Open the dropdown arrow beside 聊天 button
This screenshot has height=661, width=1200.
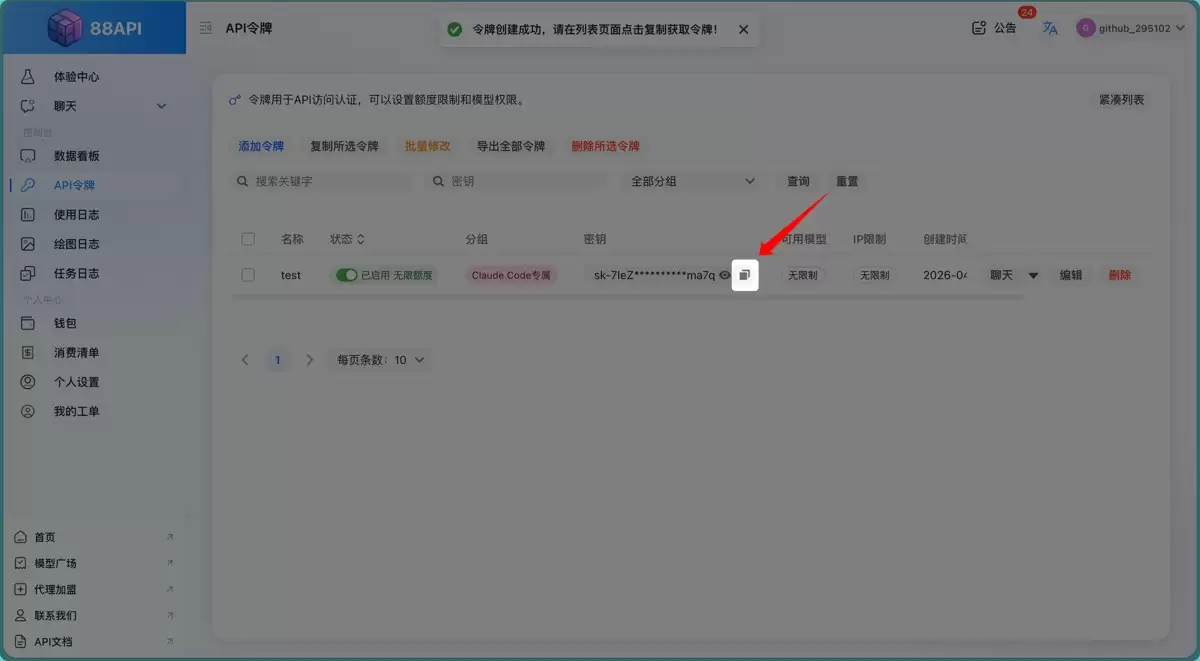click(x=1033, y=275)
